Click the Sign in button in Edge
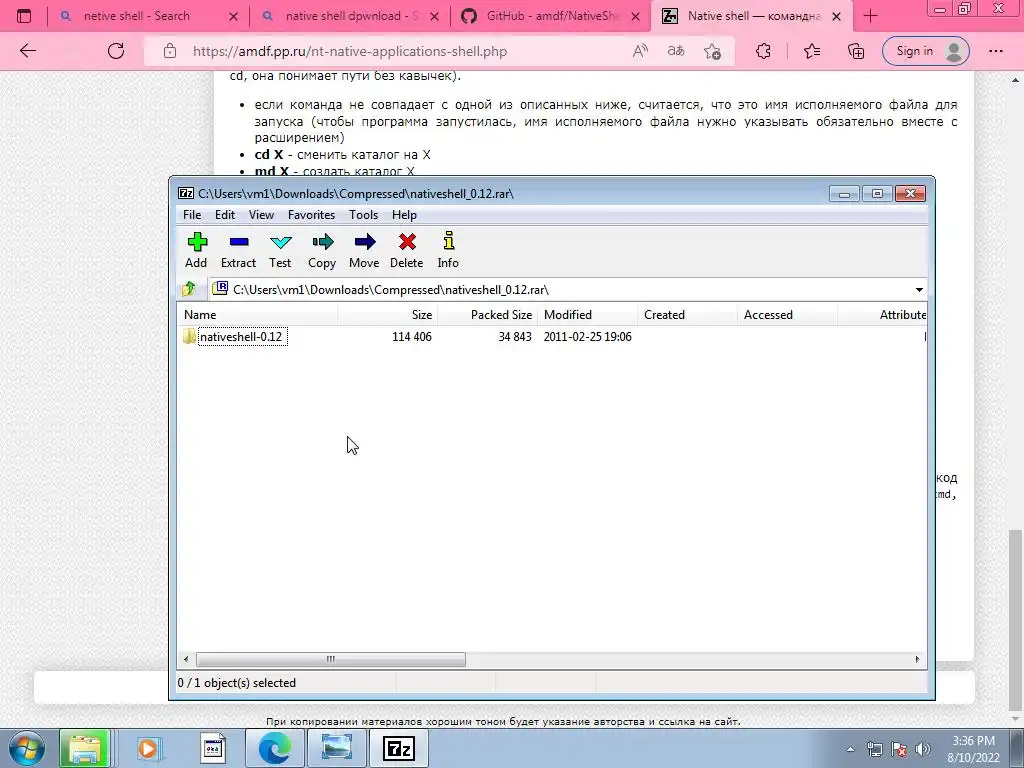Screen dimensions: 1024x768 click(x=925, y=51)
